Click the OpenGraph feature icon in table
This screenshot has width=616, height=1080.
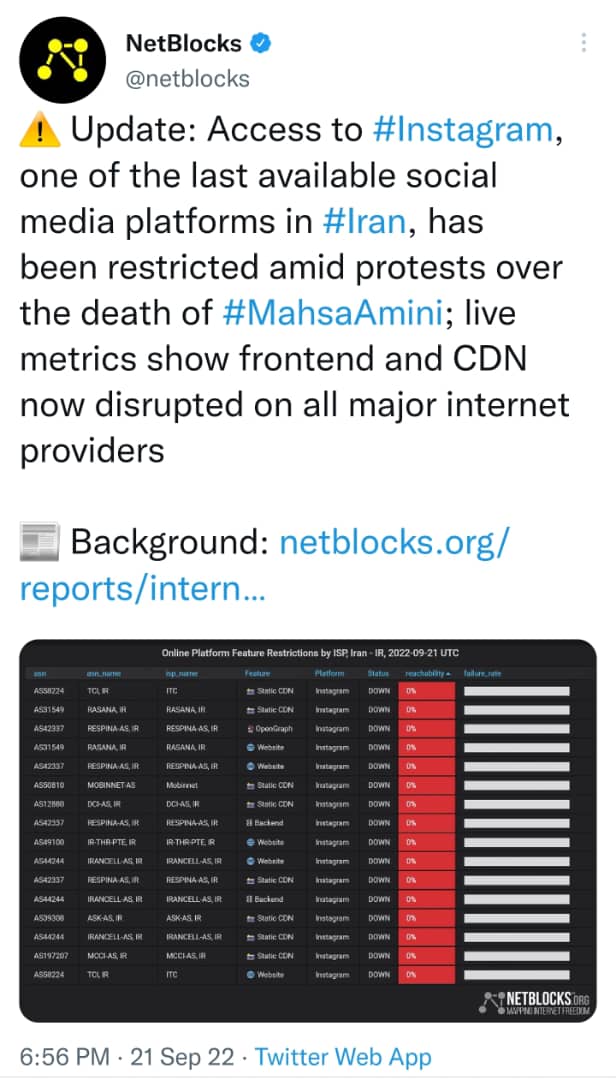(x=250, y=728)
